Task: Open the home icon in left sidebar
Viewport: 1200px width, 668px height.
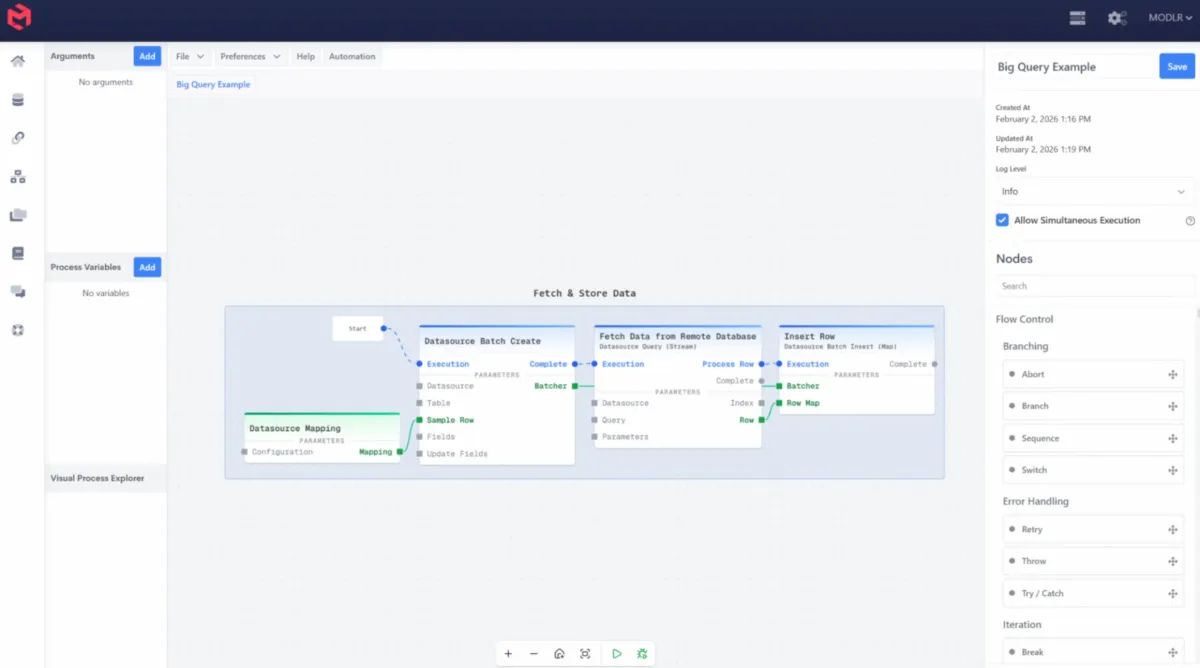Action: click(18, 62)
